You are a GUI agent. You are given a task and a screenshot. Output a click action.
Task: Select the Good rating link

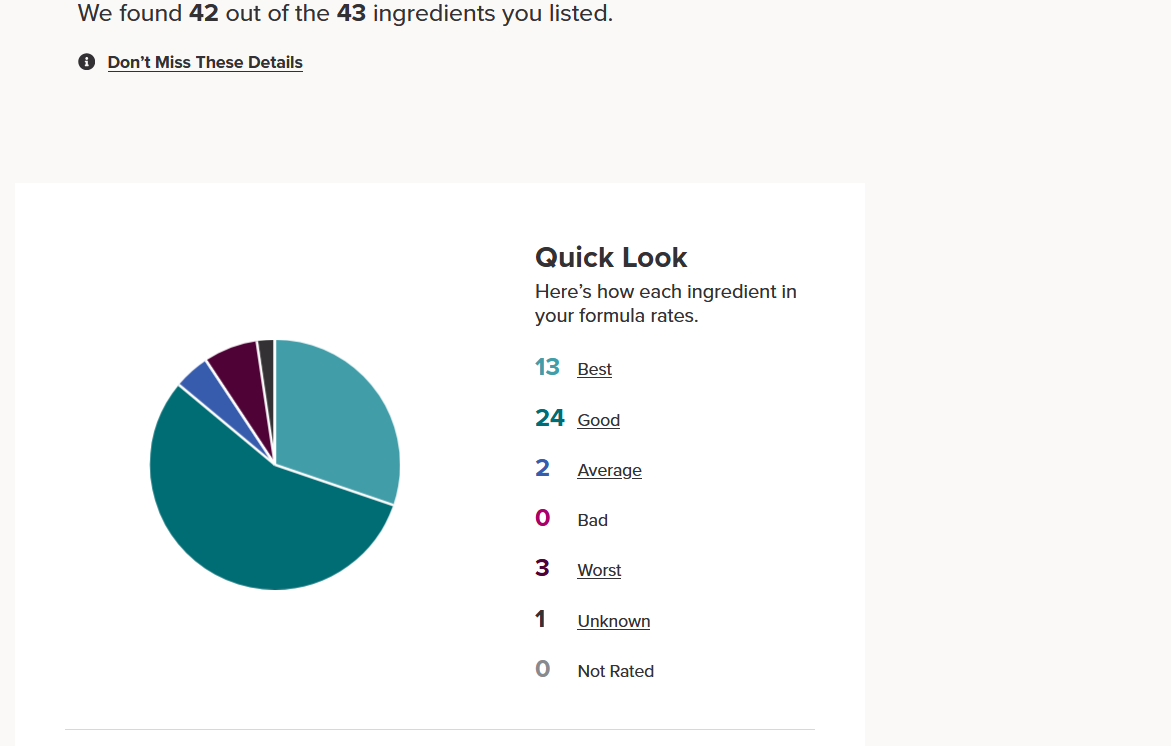click(598, 420)
